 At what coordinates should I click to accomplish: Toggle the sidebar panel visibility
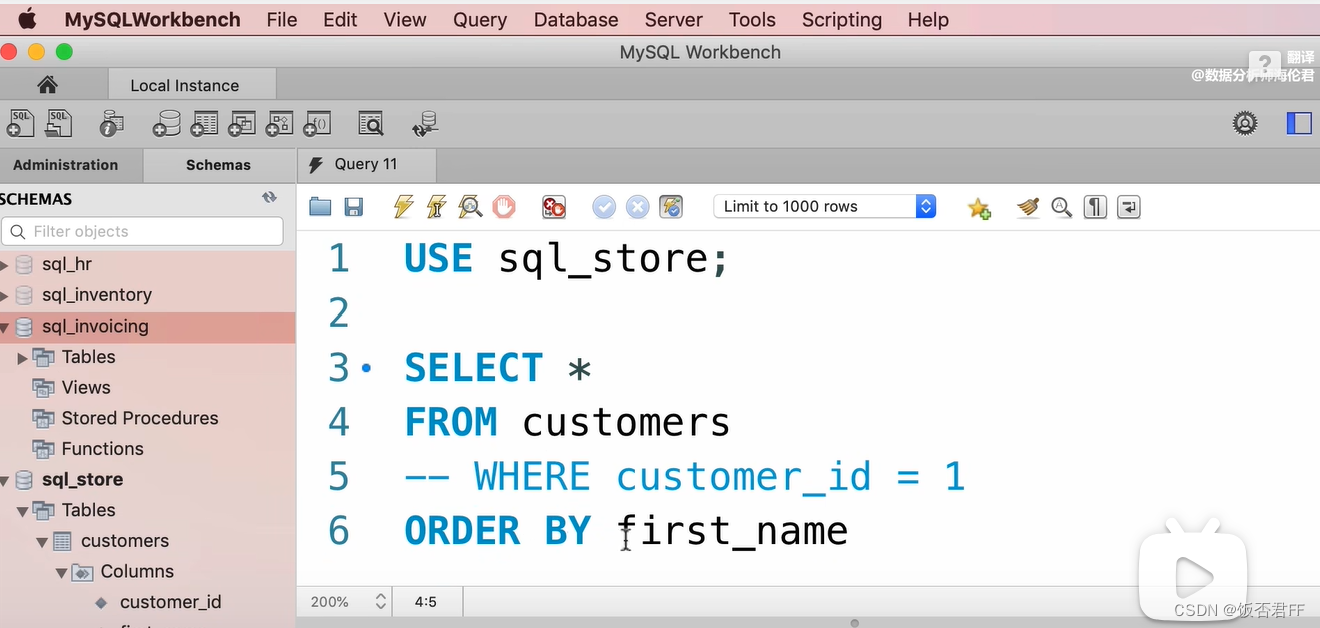click(x=1299, y=123)
